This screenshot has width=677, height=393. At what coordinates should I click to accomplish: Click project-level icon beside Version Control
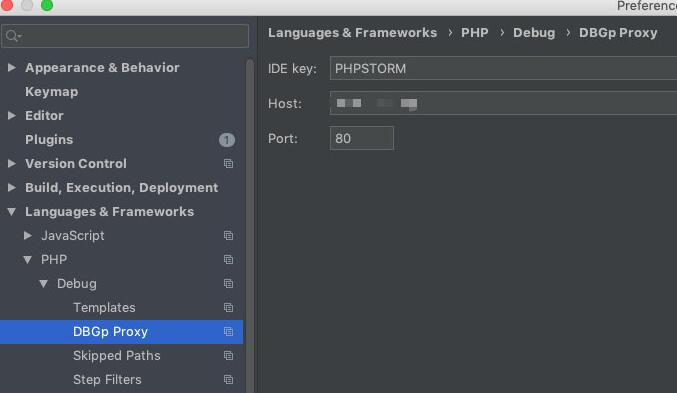228,164
